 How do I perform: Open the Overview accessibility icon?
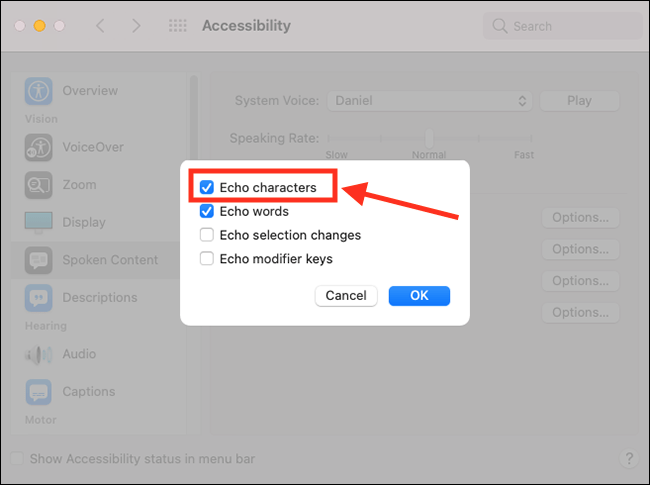[x=39, y=91]
